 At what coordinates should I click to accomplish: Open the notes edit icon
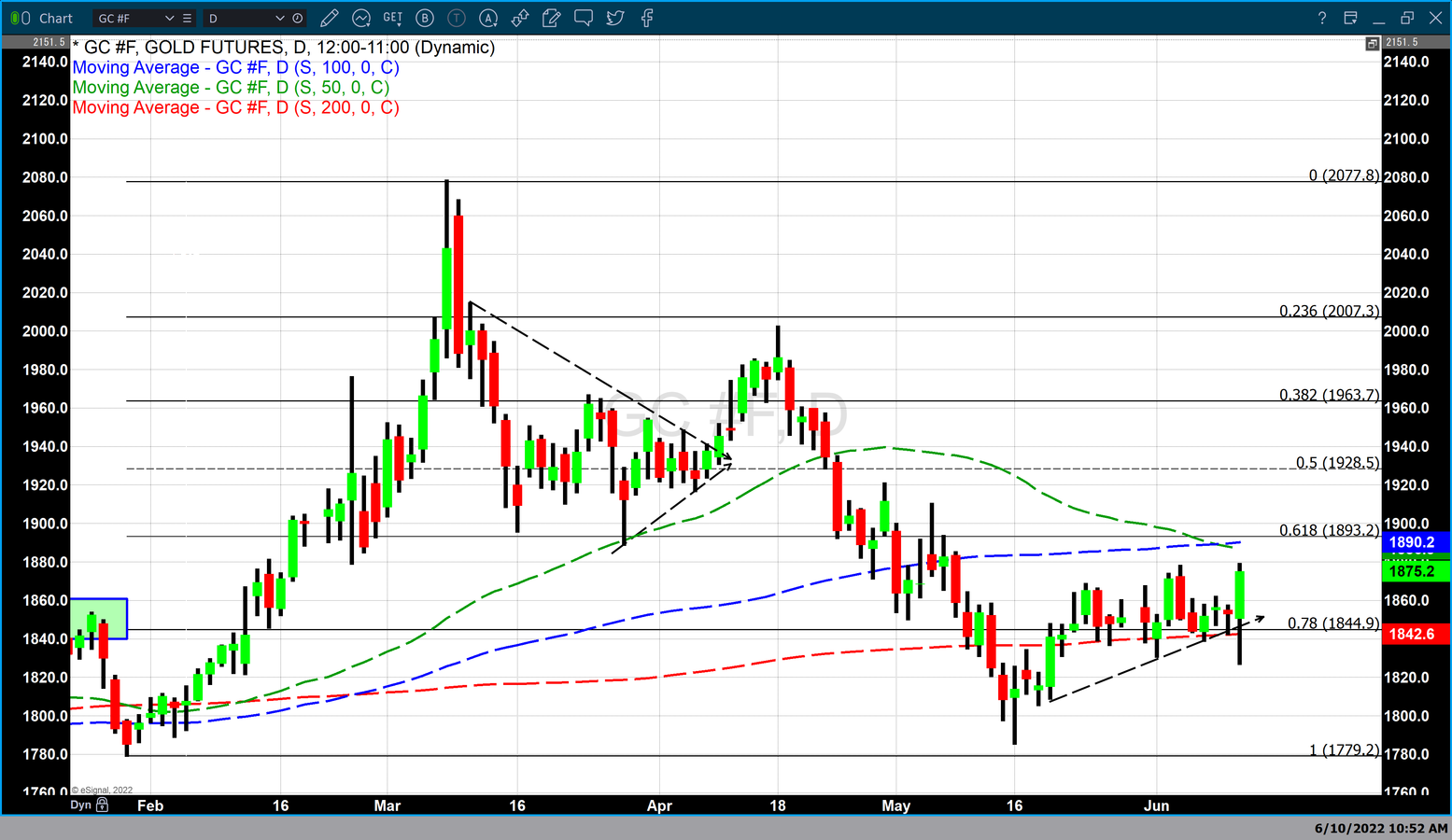(x=552, y=18)
